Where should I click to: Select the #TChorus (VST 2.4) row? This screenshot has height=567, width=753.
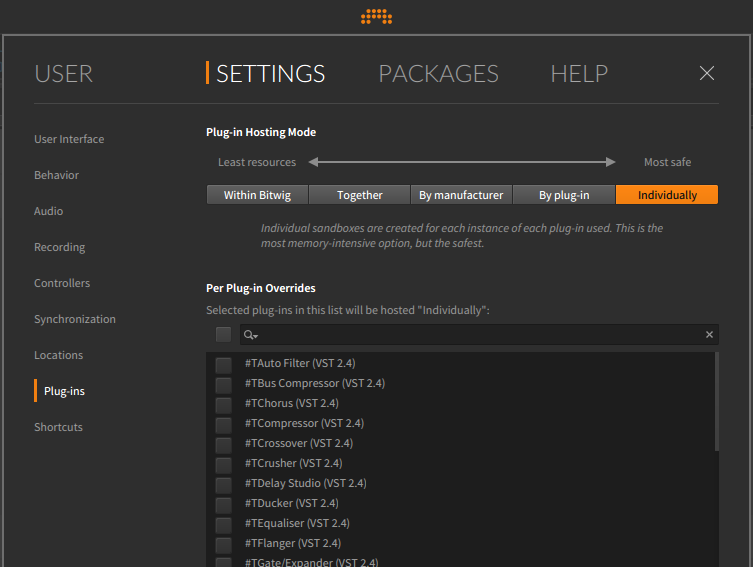(460, 403)
